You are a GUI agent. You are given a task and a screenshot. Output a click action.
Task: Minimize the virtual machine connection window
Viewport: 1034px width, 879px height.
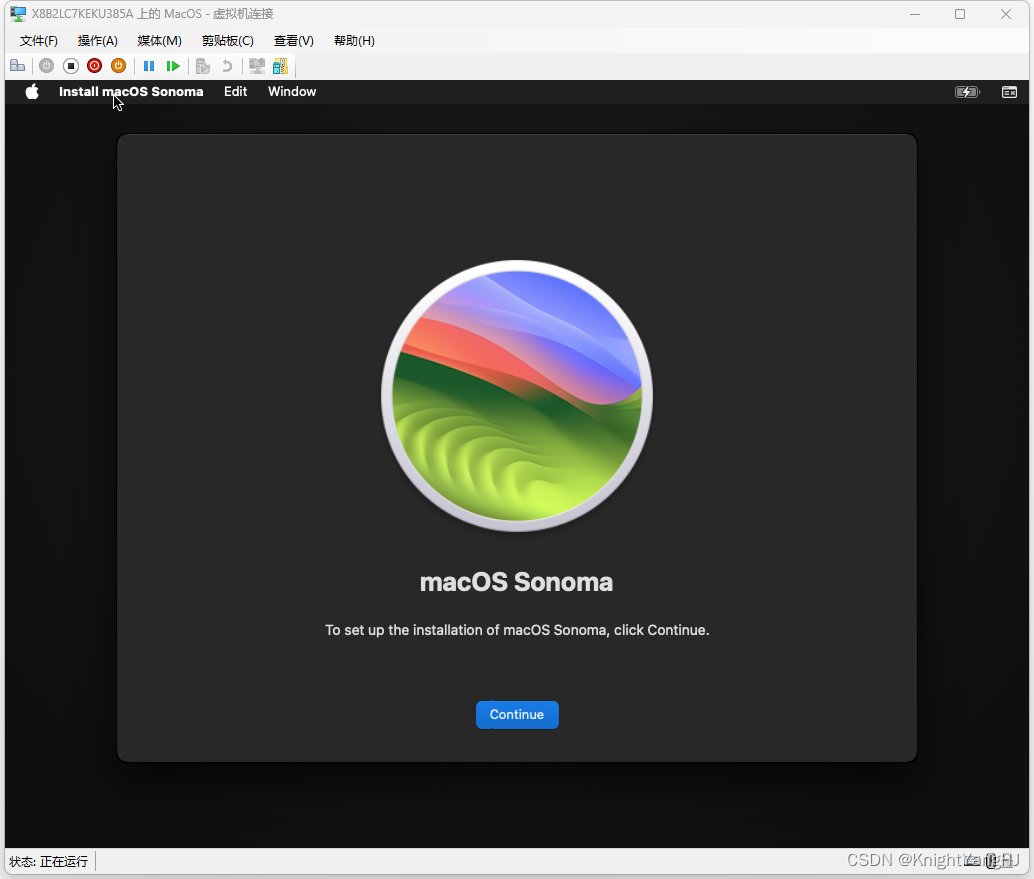tap(915, 14)
